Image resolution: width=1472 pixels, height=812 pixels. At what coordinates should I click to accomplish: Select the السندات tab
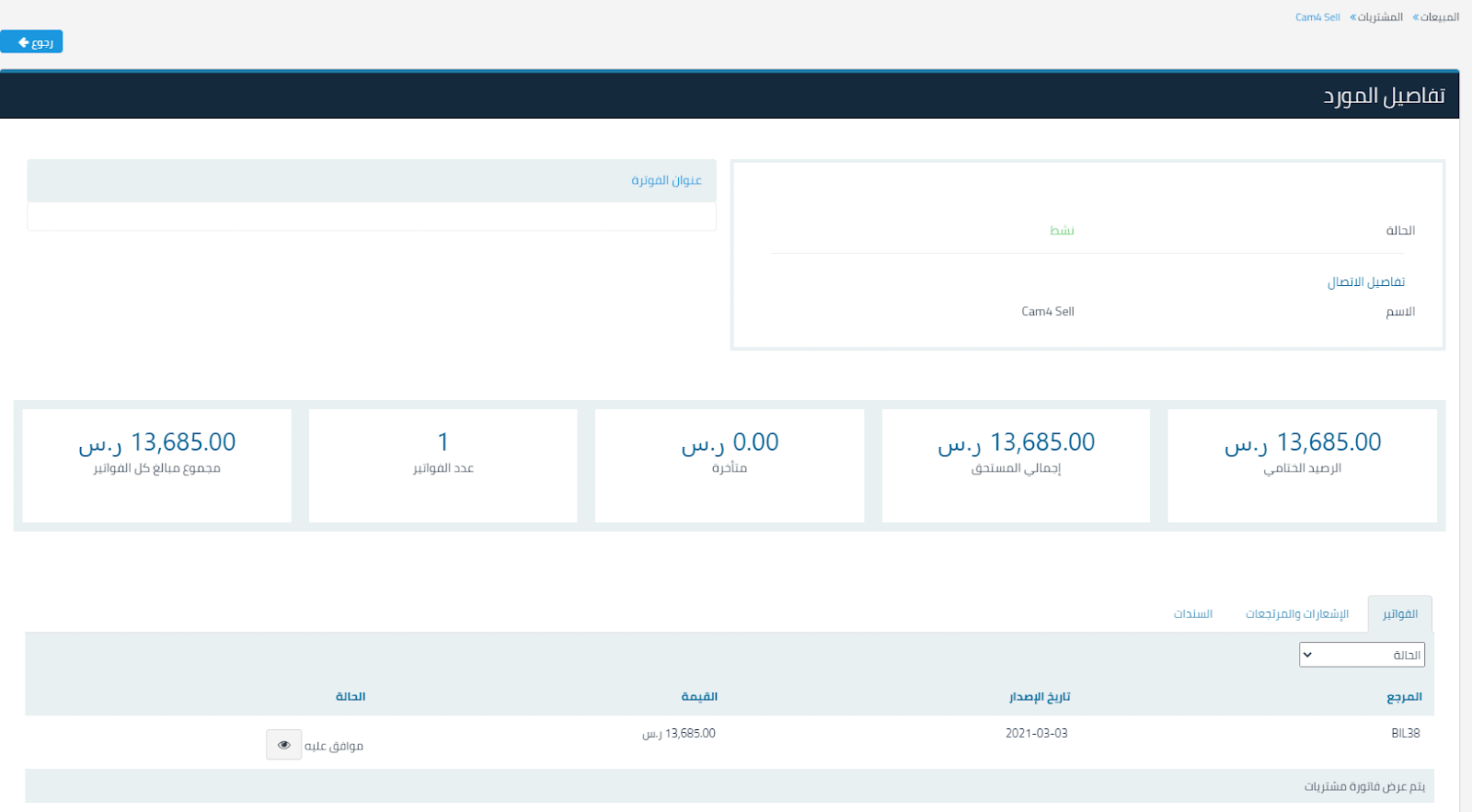pyautogui.click(x=1192, y=614)
